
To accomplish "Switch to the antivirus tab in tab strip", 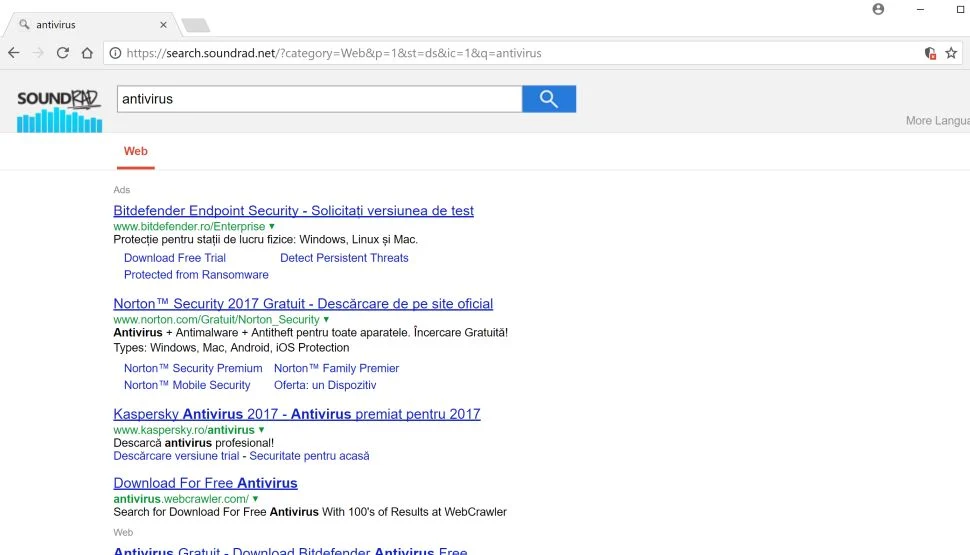I will pyautogui.click(x=93, y=25).
